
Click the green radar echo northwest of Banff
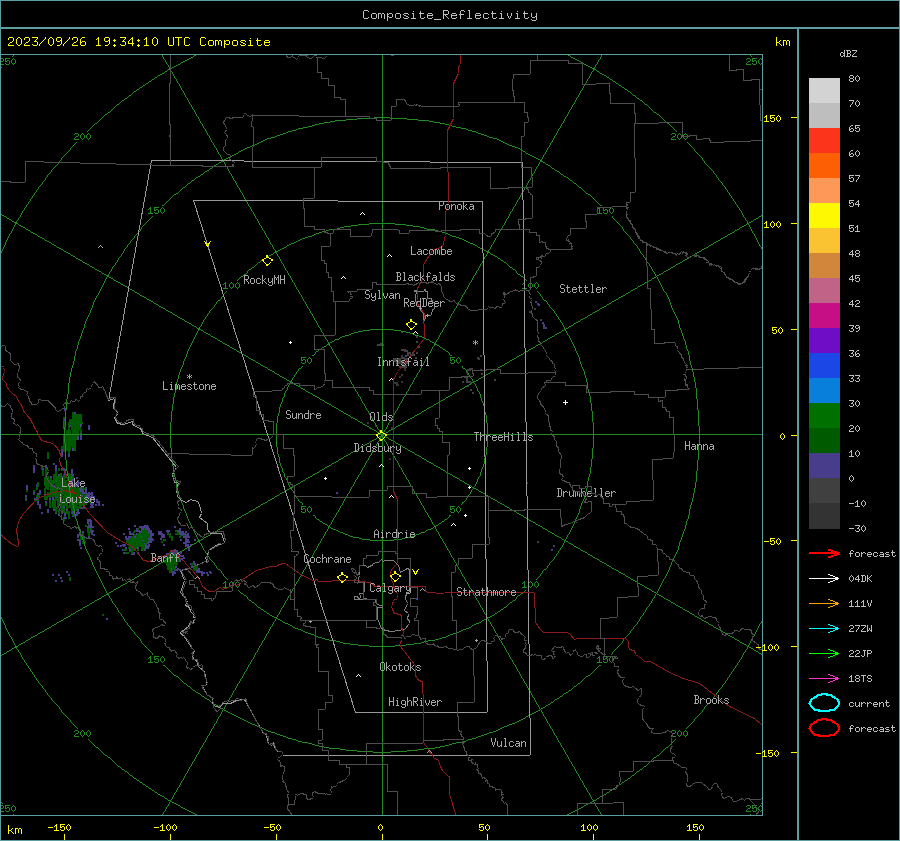click(x=138, y=538)
